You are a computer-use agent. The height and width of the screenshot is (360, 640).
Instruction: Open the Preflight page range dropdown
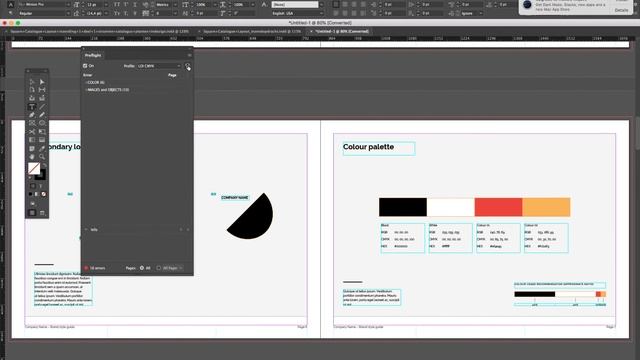pyautogui.click(x=172, y=268)
